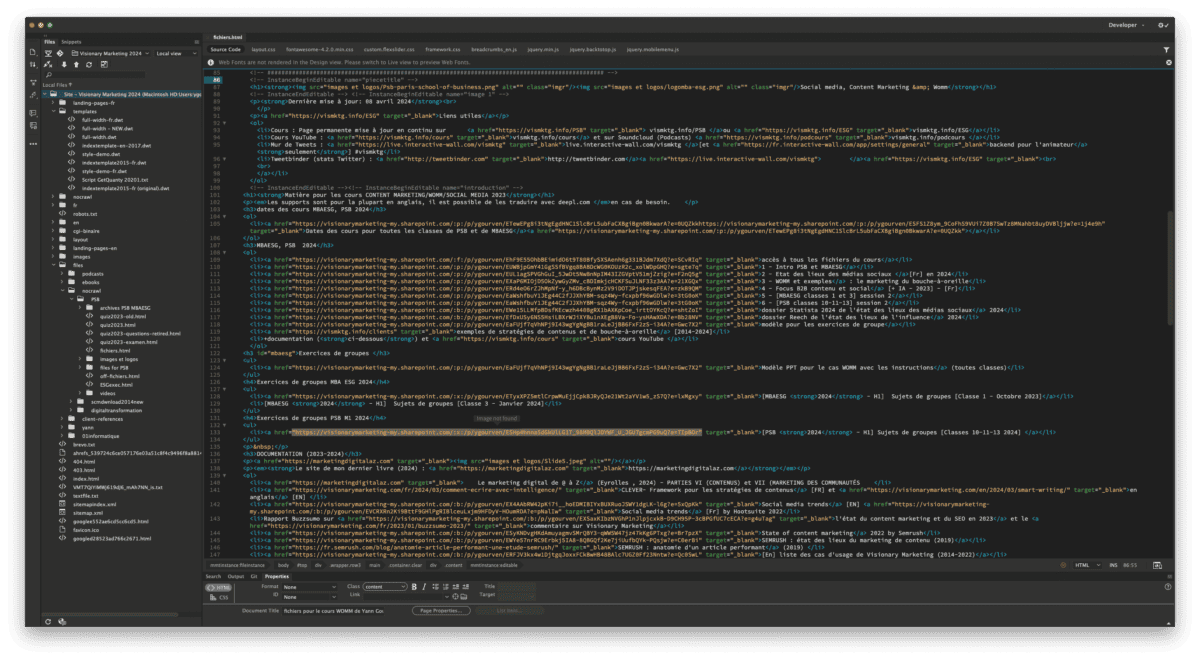Select favicon.ico in the file tree

(x=85, y=530)
